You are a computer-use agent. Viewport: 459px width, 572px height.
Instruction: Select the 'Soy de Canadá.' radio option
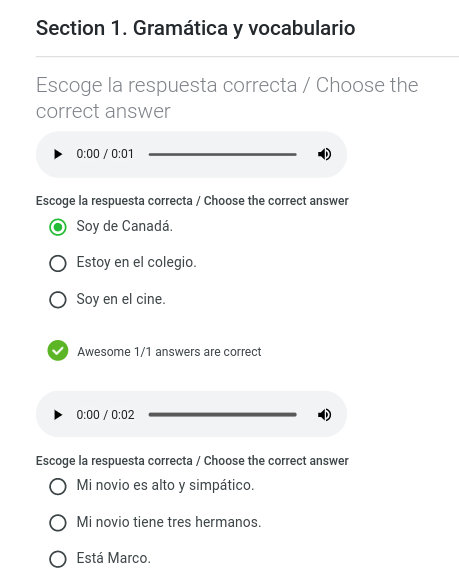(x=58, y=227)
